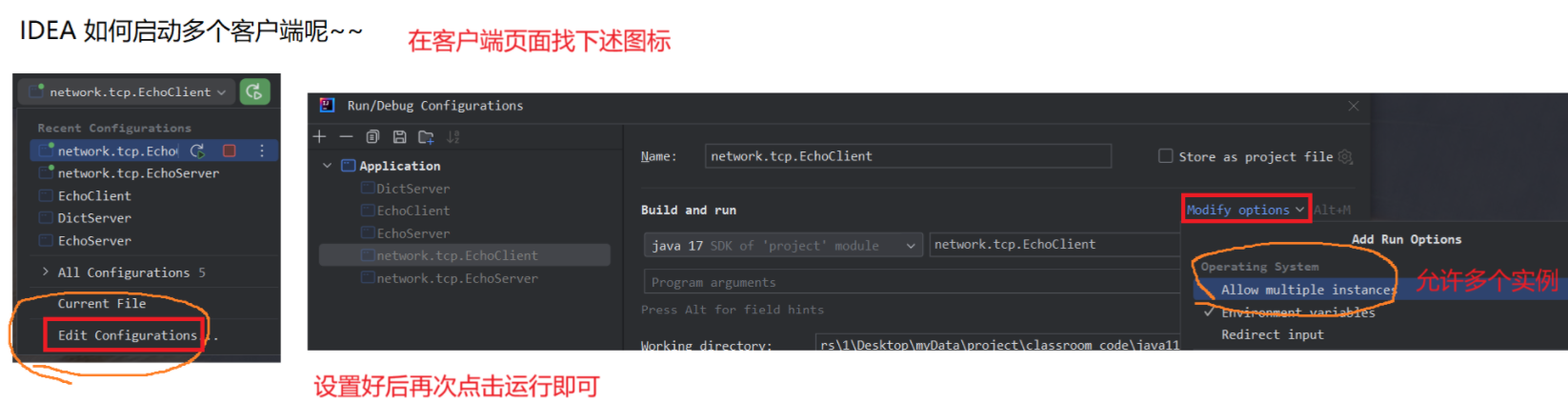Choose Current File run option
The height and width of the screenshot is (403, 1568).
point(102,304)
